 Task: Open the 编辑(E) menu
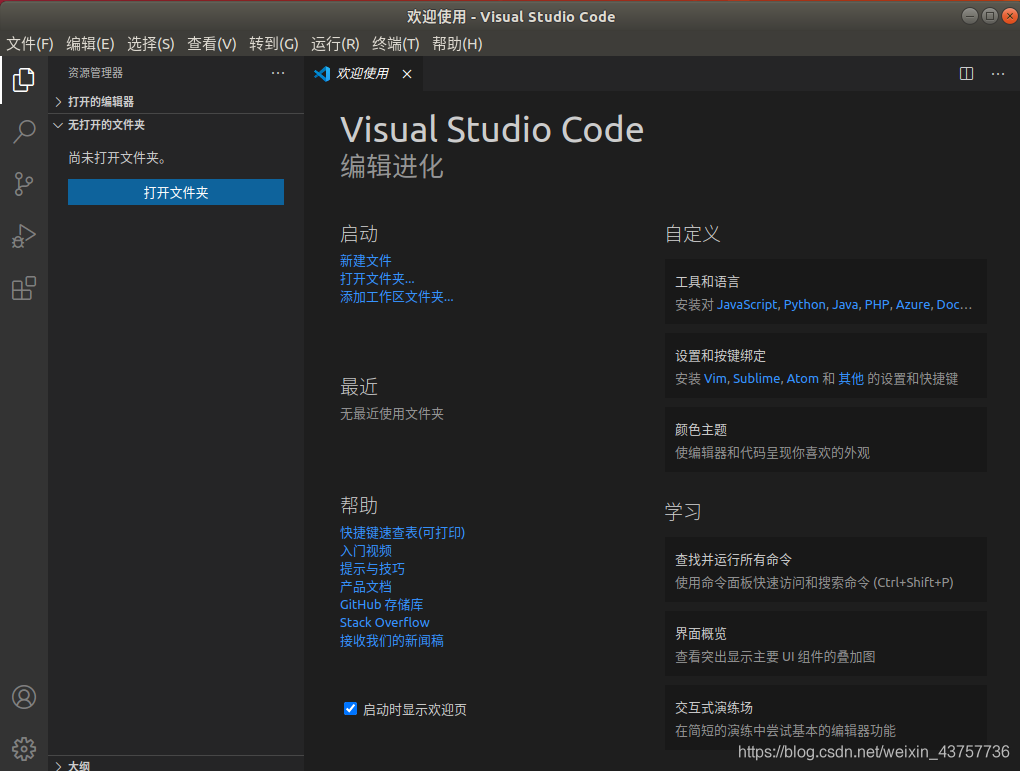[x=90, y=44]
